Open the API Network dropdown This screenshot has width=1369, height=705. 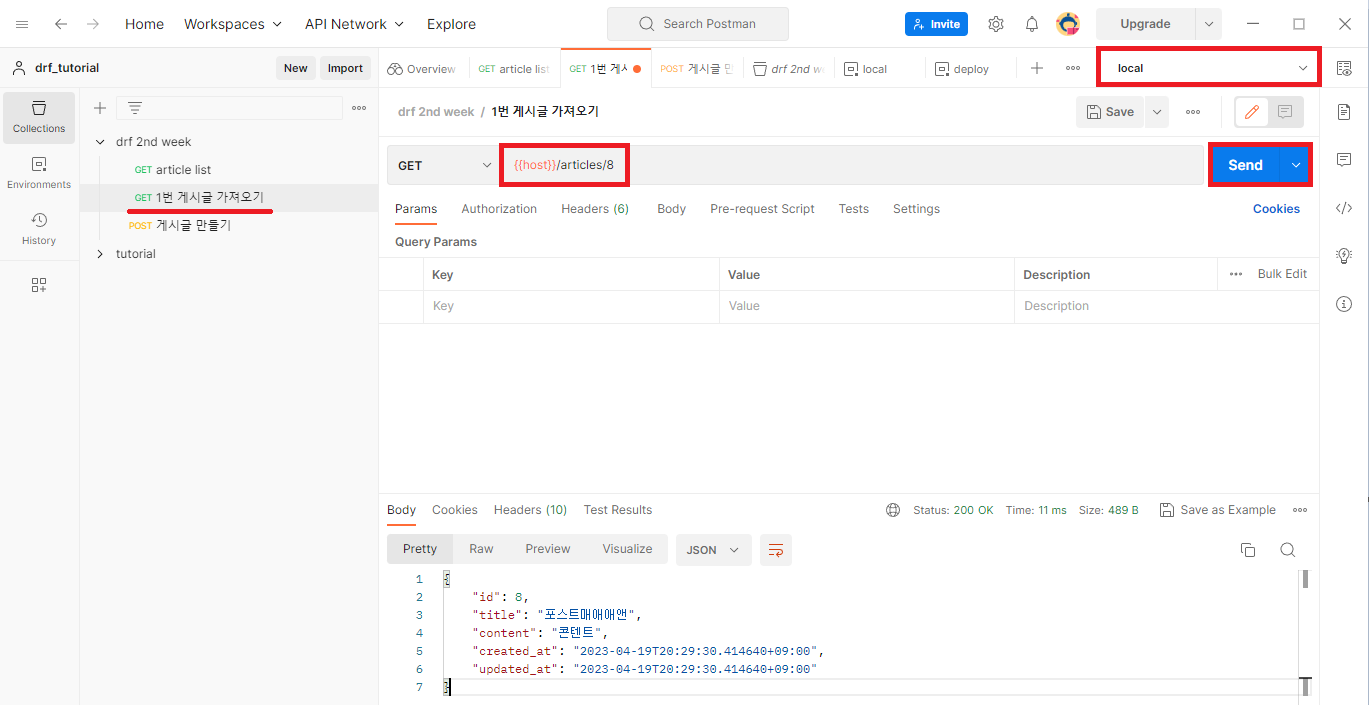[x=354, y=24]
